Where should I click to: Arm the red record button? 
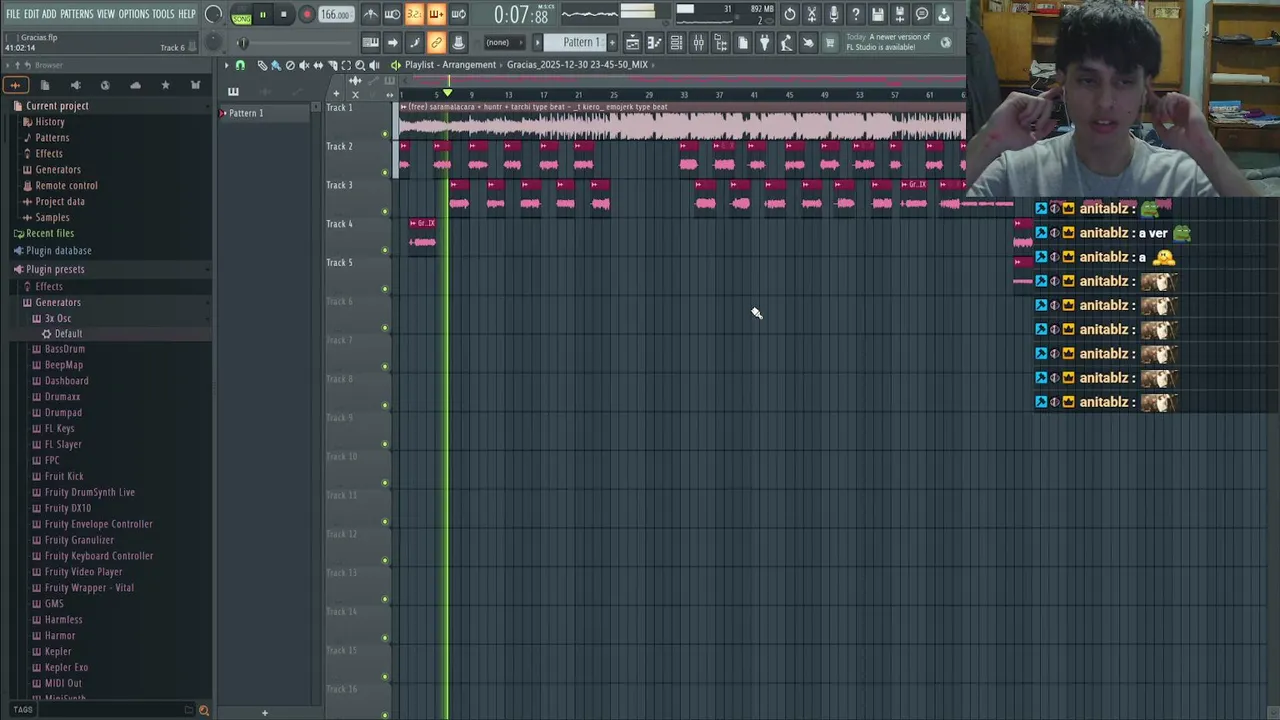(307, 15)
